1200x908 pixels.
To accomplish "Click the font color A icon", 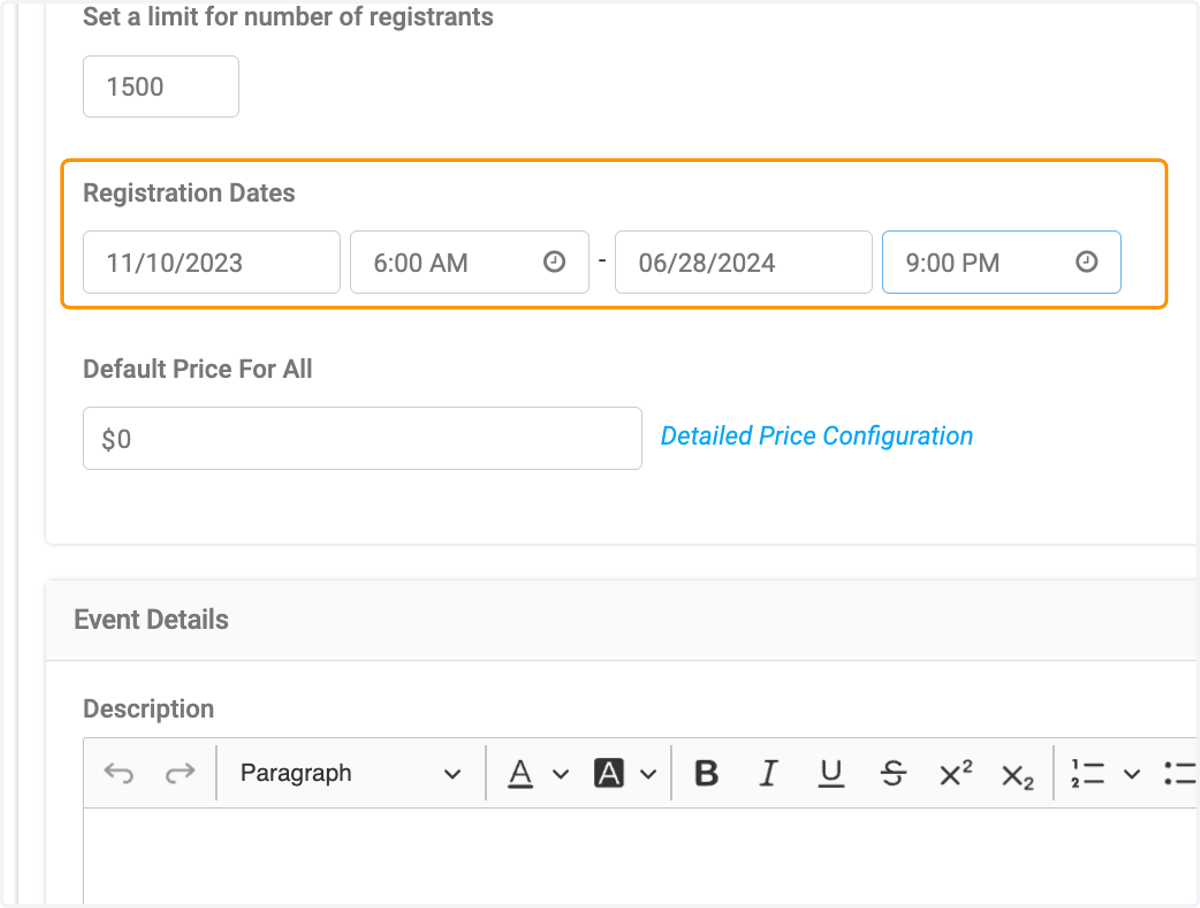I will coord(519,773).
